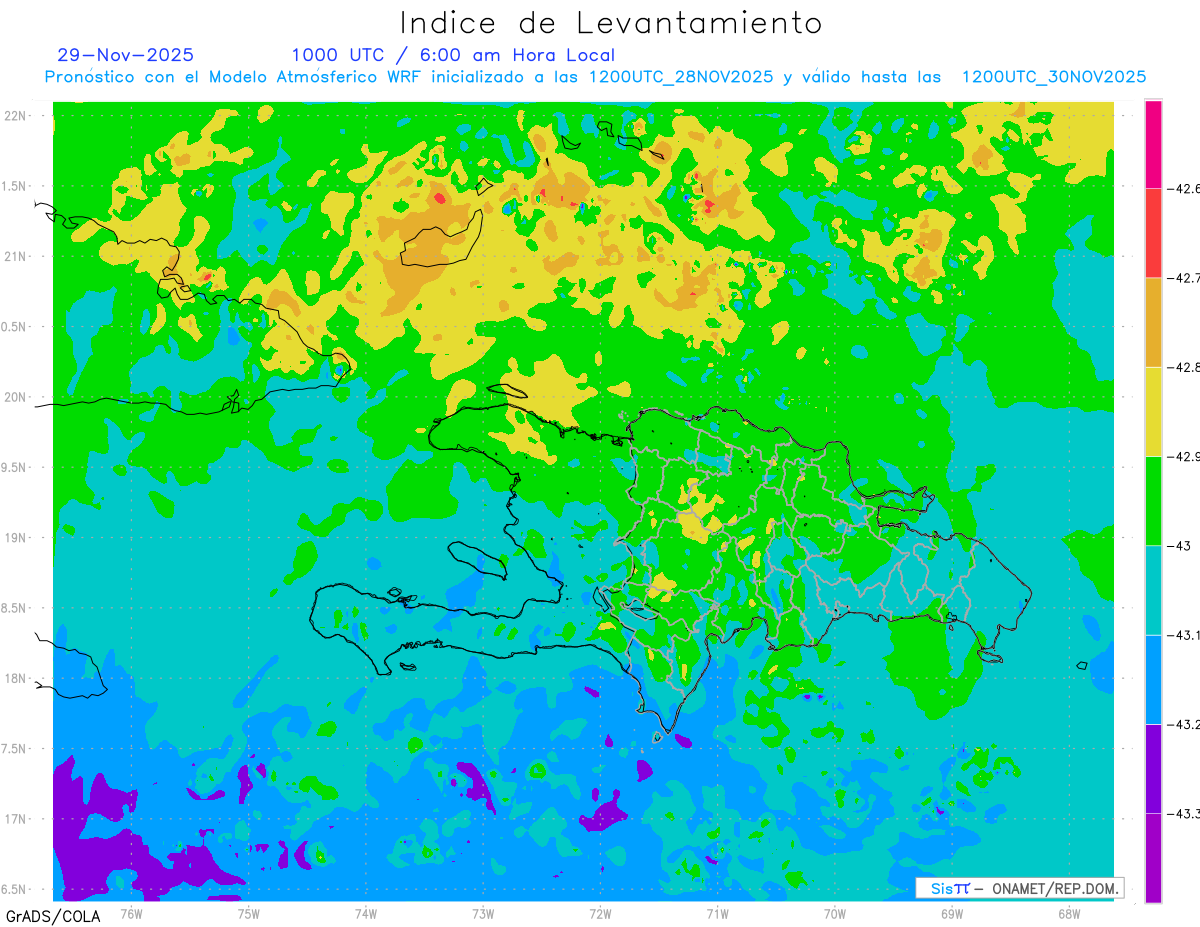The image size is (1200, 927).
Task: Click the "76W" longitude label
Action: click(x=132, y=914)
